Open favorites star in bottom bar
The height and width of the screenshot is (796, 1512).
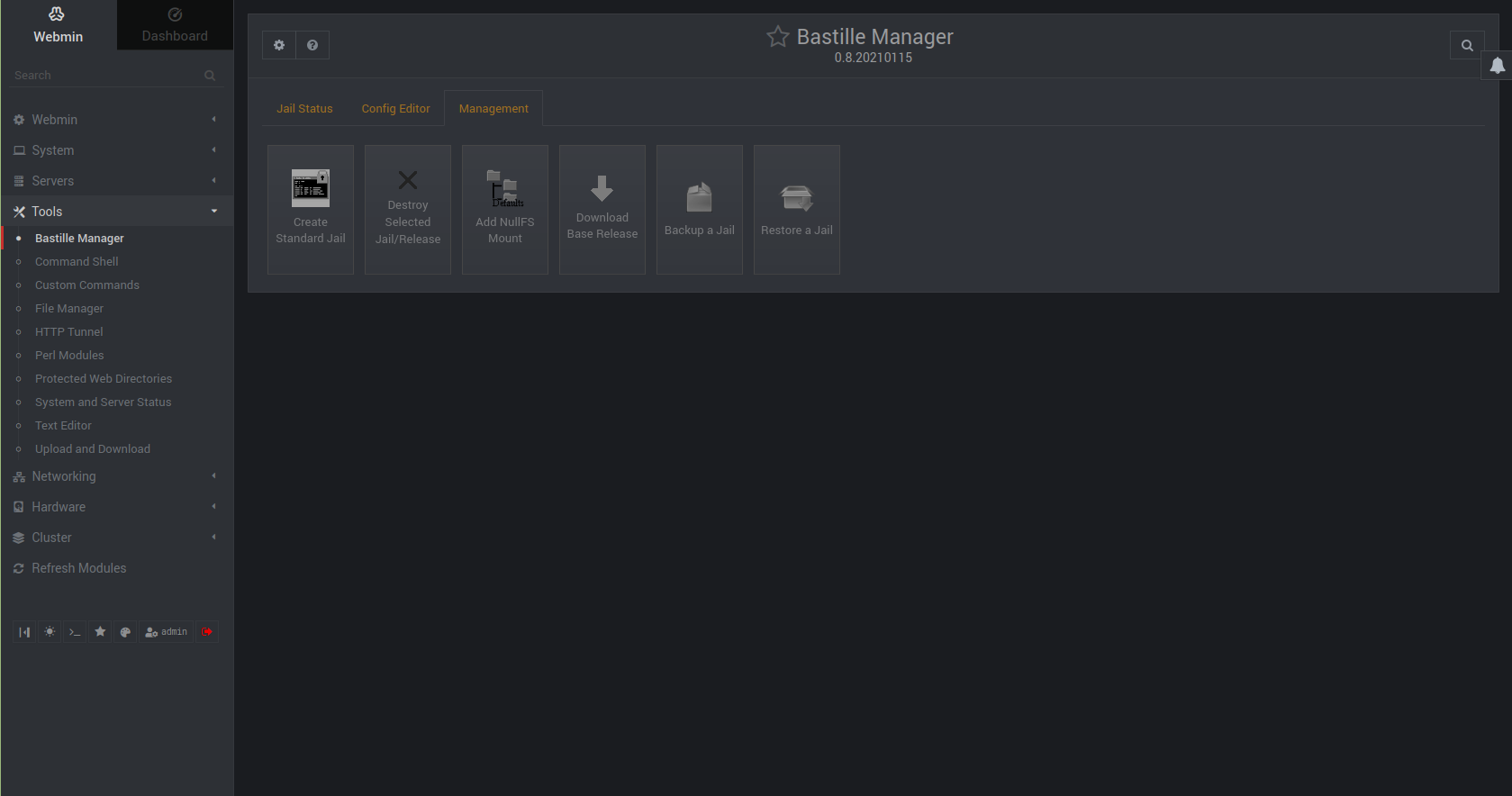pyautogui.click(x=100, y=632)
